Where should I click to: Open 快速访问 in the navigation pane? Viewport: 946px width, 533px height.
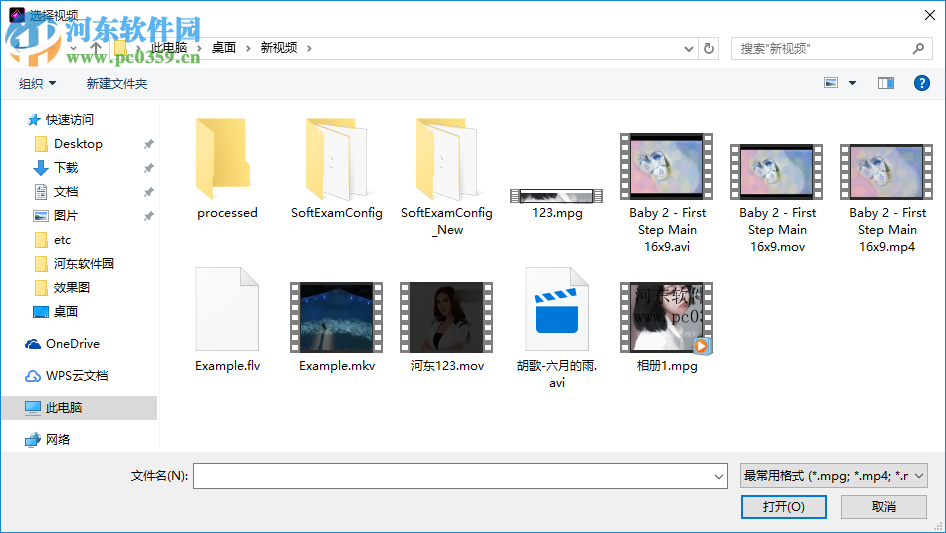[69, 120]
